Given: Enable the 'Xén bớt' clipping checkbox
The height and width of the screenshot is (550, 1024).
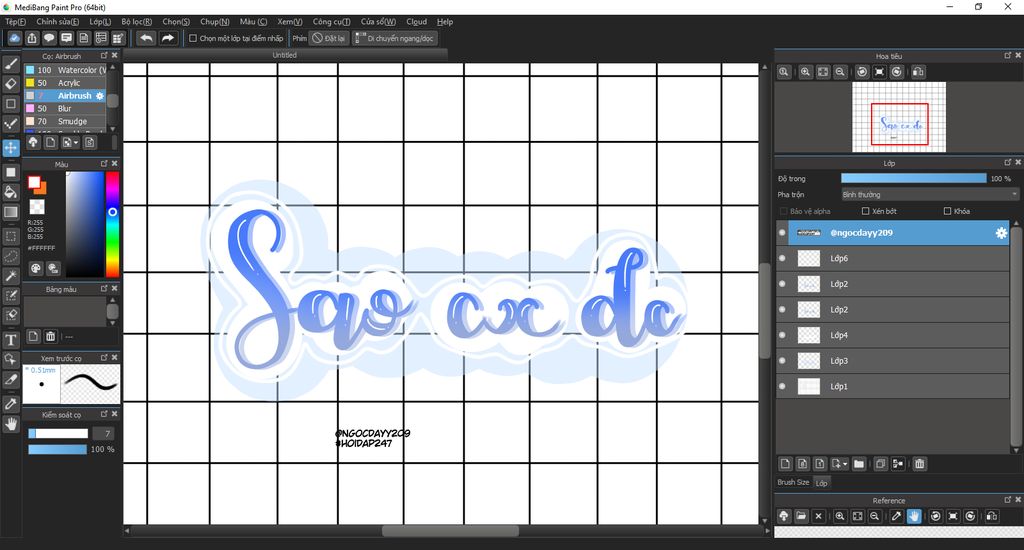Looking at the screenshot, I should point(865,211).
